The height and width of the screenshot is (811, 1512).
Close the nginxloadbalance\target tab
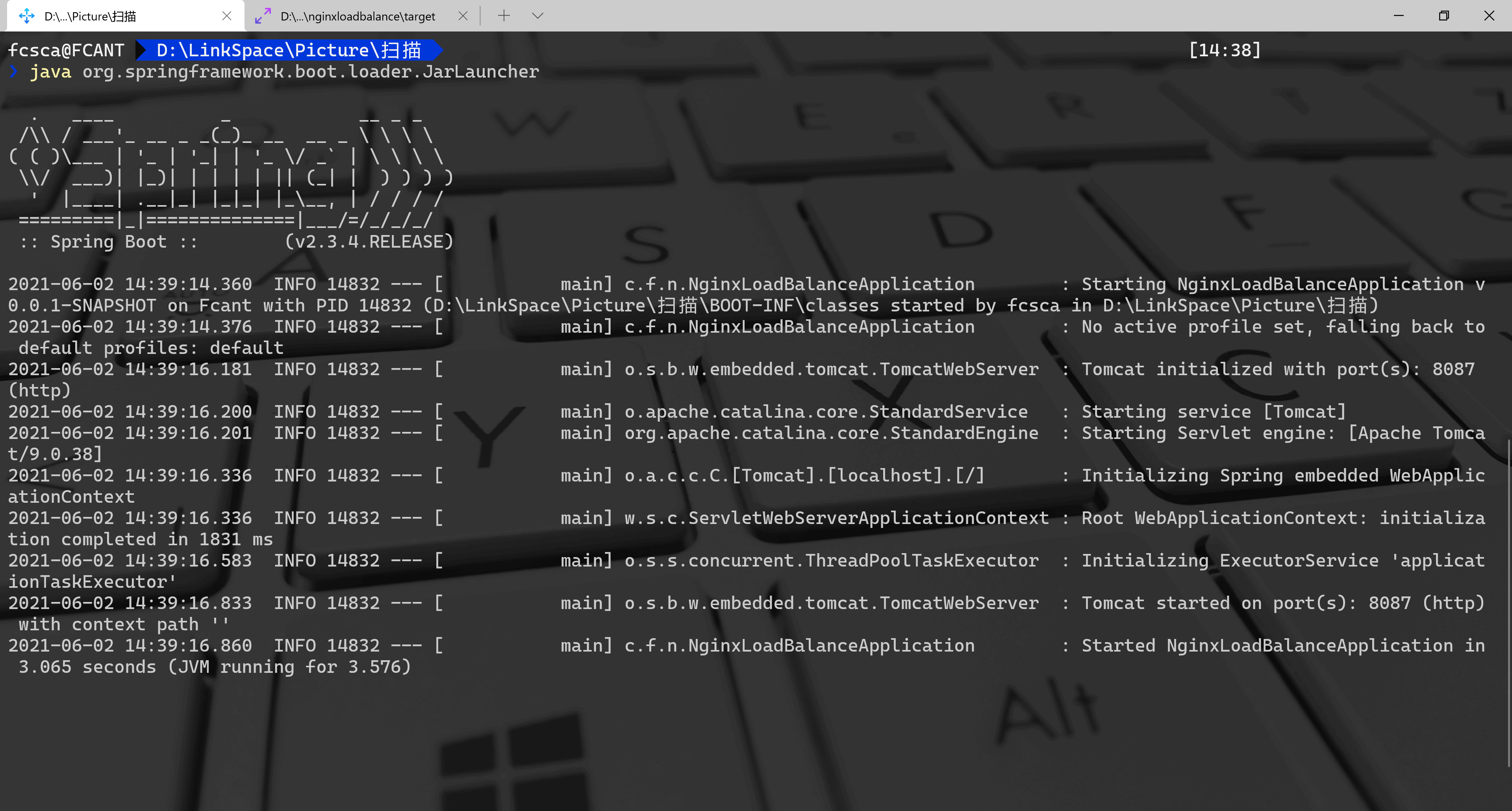point(463,16)
